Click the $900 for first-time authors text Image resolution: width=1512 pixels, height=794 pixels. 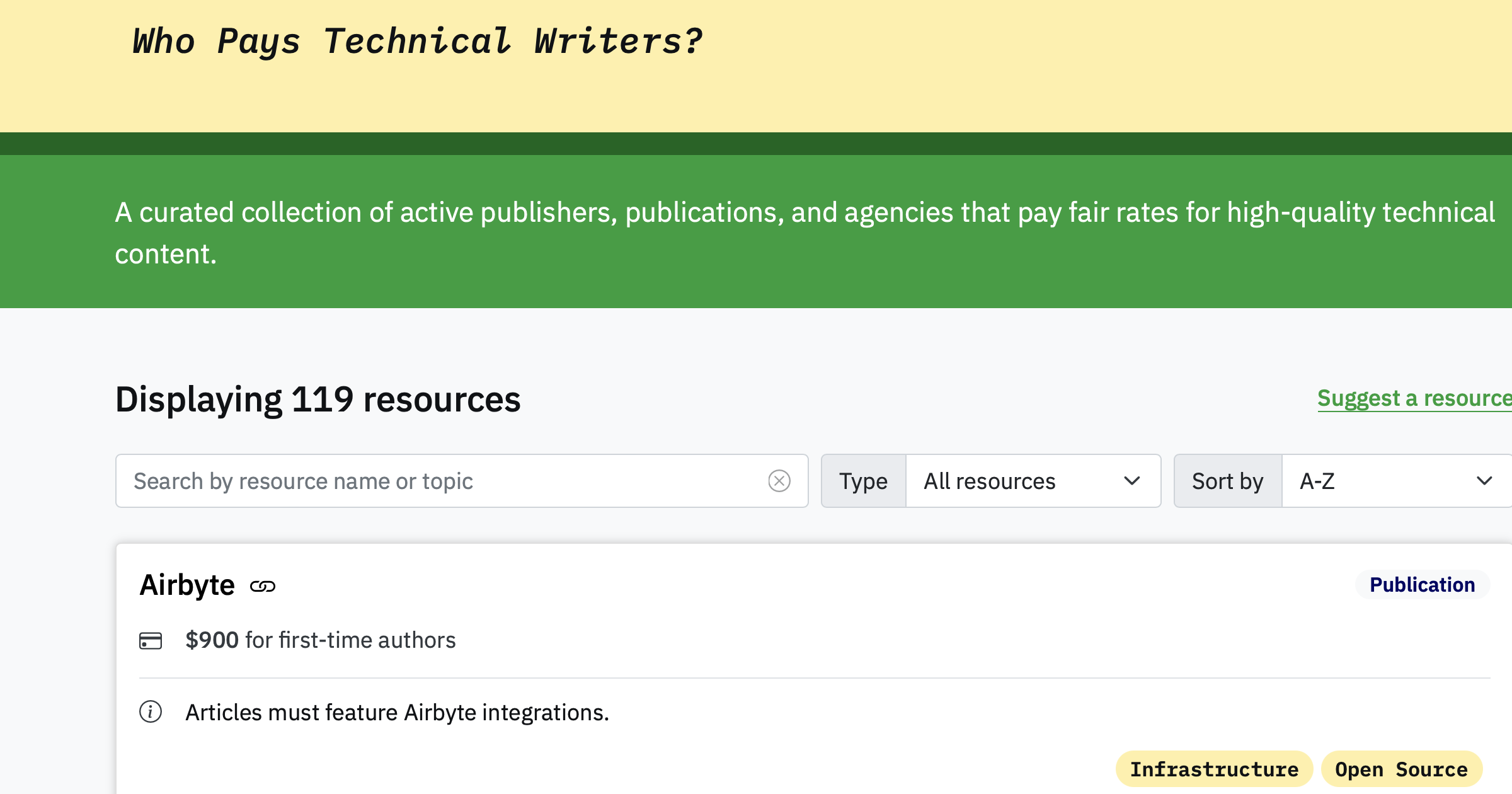[x=320, y=640]
